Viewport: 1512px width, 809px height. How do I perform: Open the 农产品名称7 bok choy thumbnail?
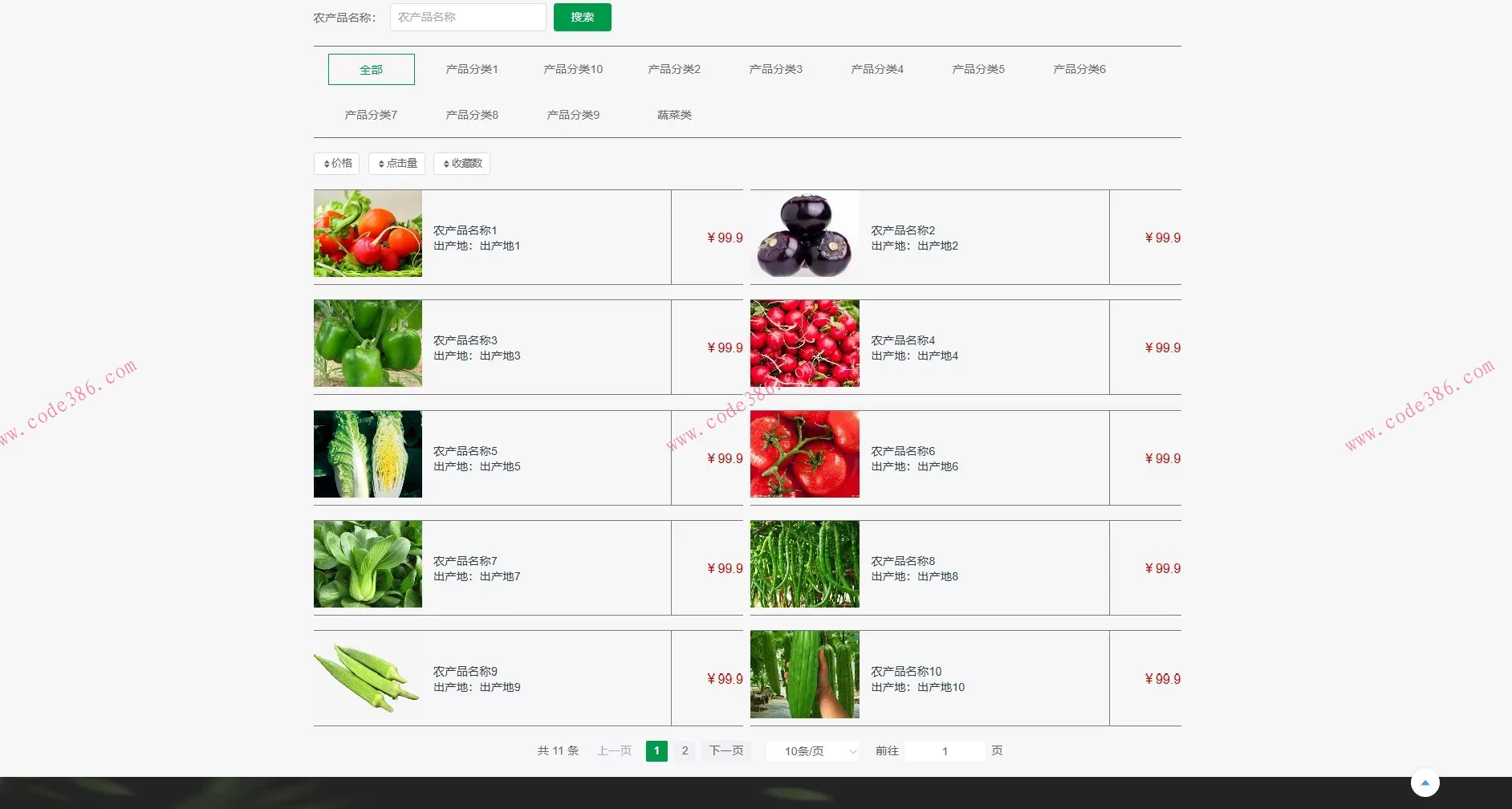(x=368, y=564)
